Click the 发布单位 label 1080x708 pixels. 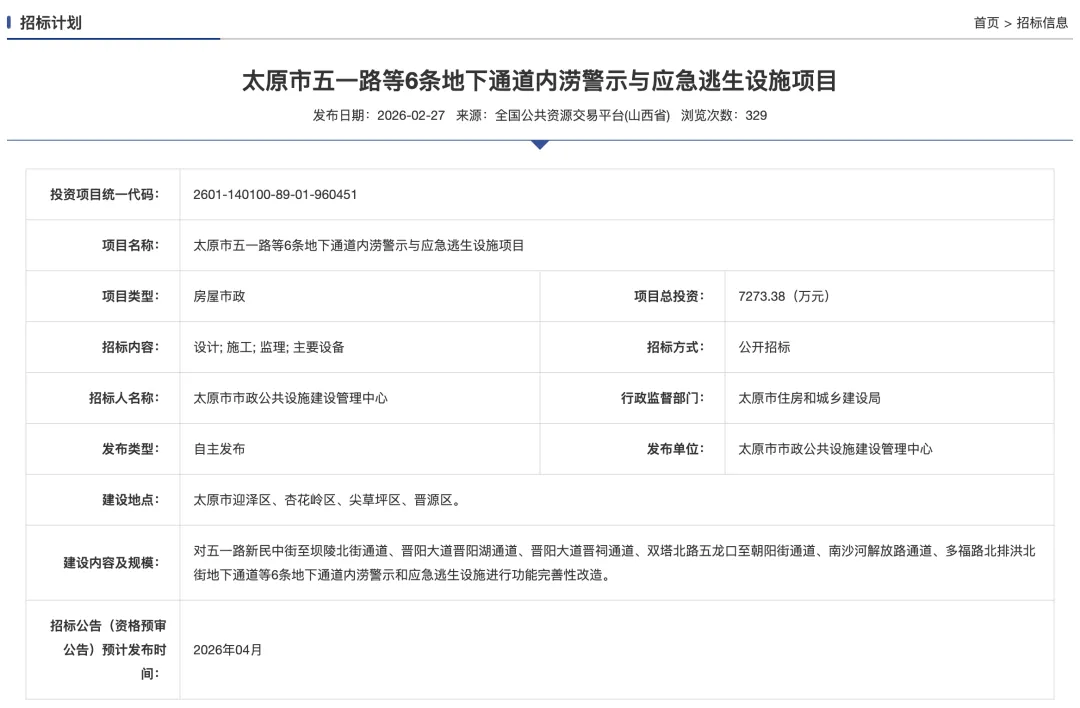(x=676, y=449)
